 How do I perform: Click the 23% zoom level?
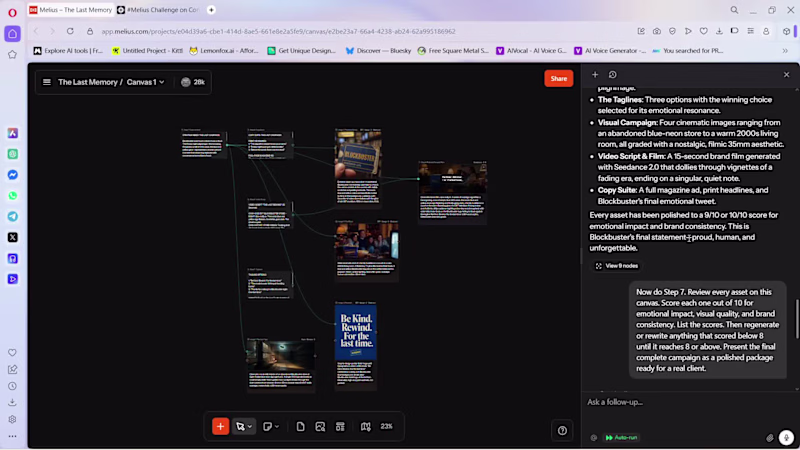387,427
